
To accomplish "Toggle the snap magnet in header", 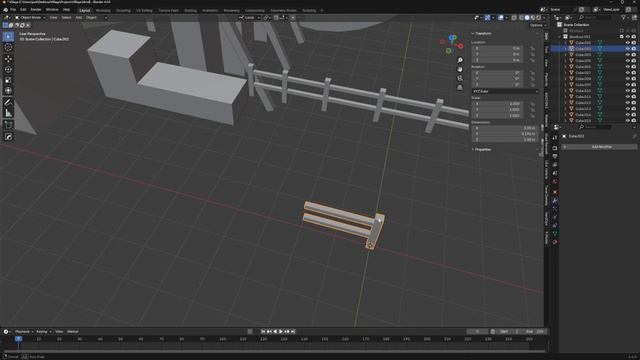I will pos(276,18).
